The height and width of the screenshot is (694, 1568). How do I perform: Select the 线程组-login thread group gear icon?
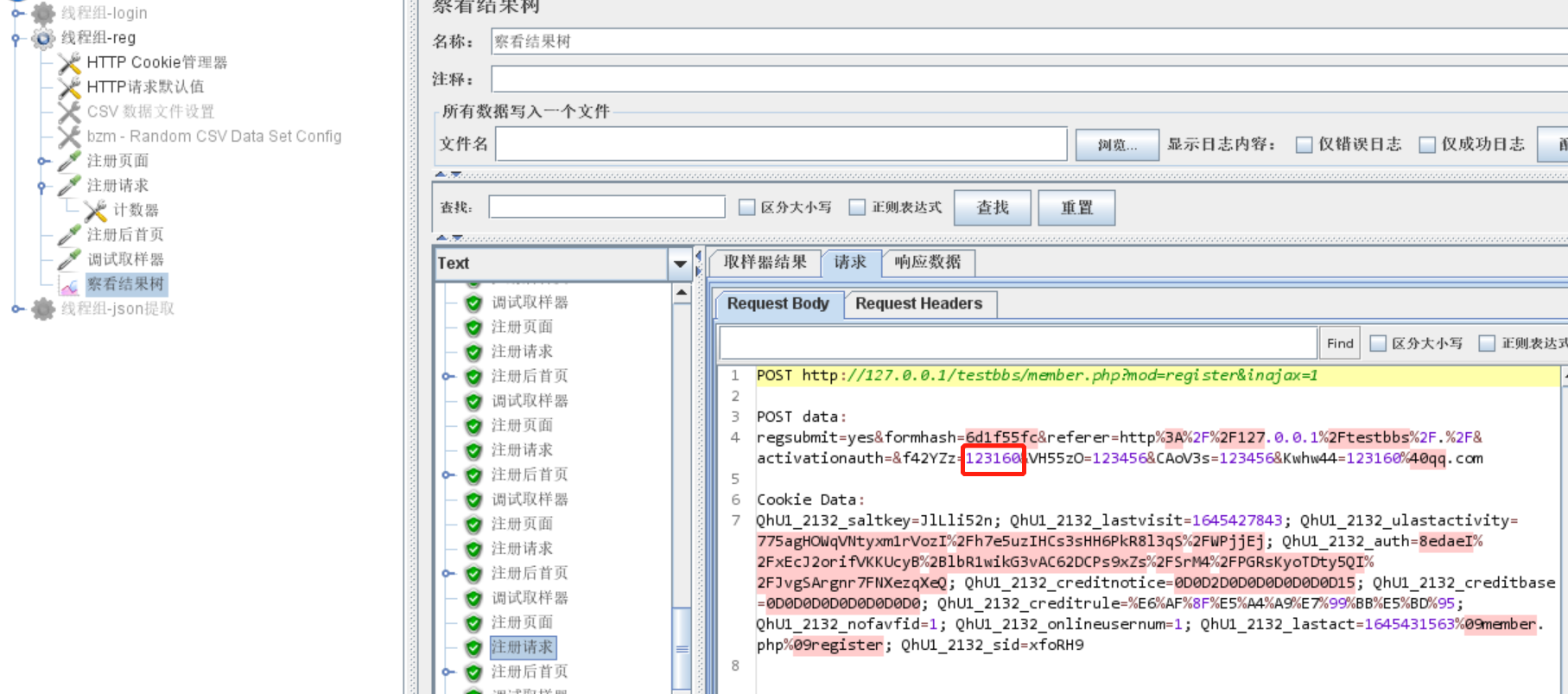click(x=43, y=13)
